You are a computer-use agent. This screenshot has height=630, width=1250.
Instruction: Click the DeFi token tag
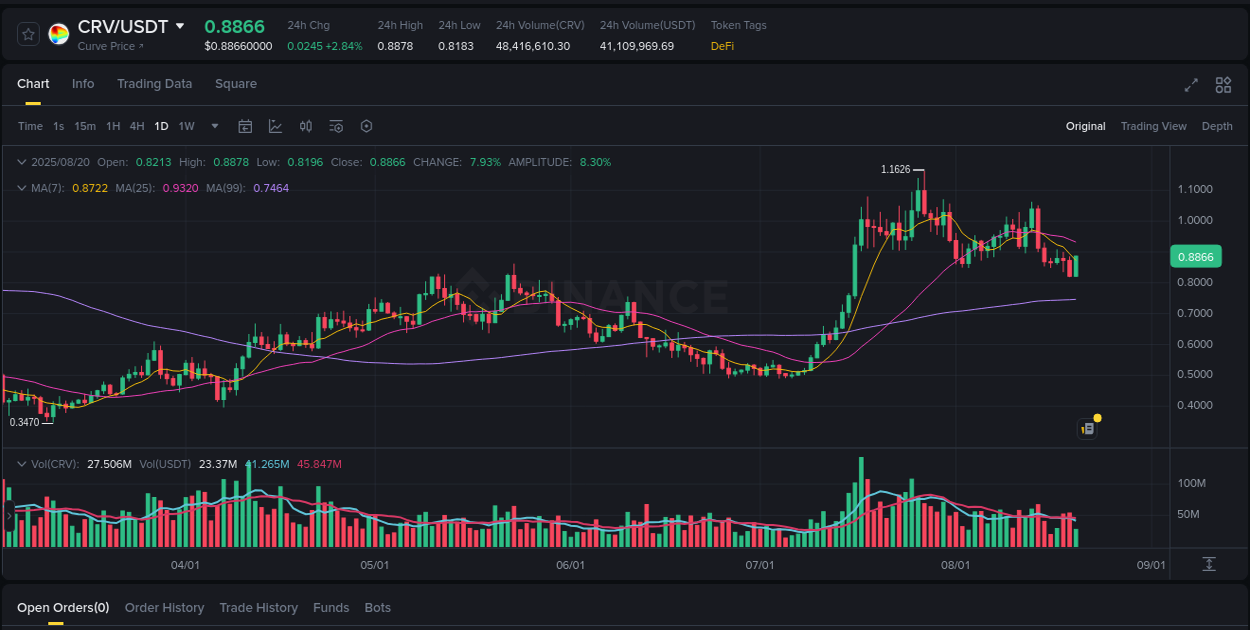[722, 46]
